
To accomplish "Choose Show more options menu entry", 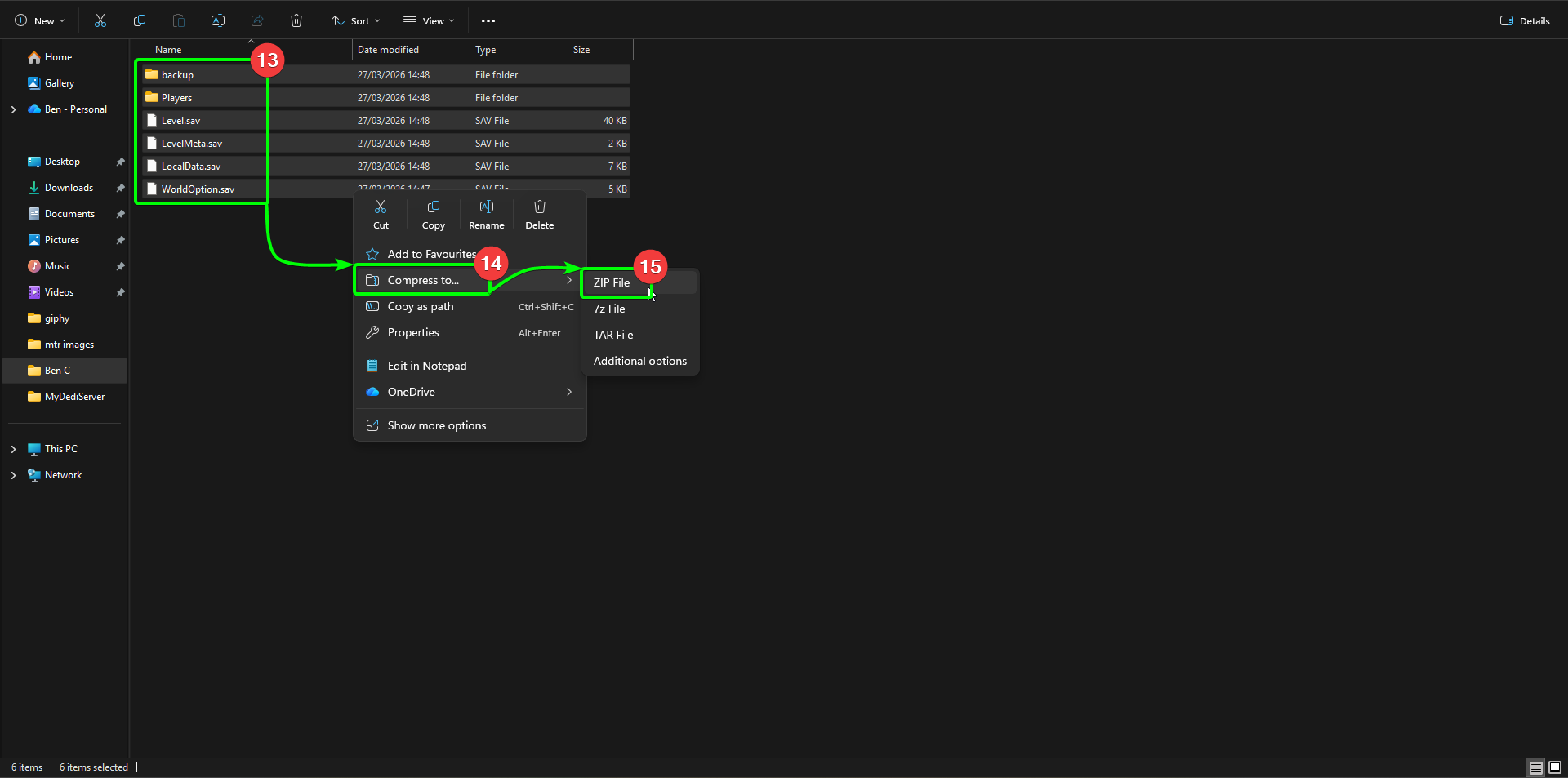I will click(x=436, y=425).
